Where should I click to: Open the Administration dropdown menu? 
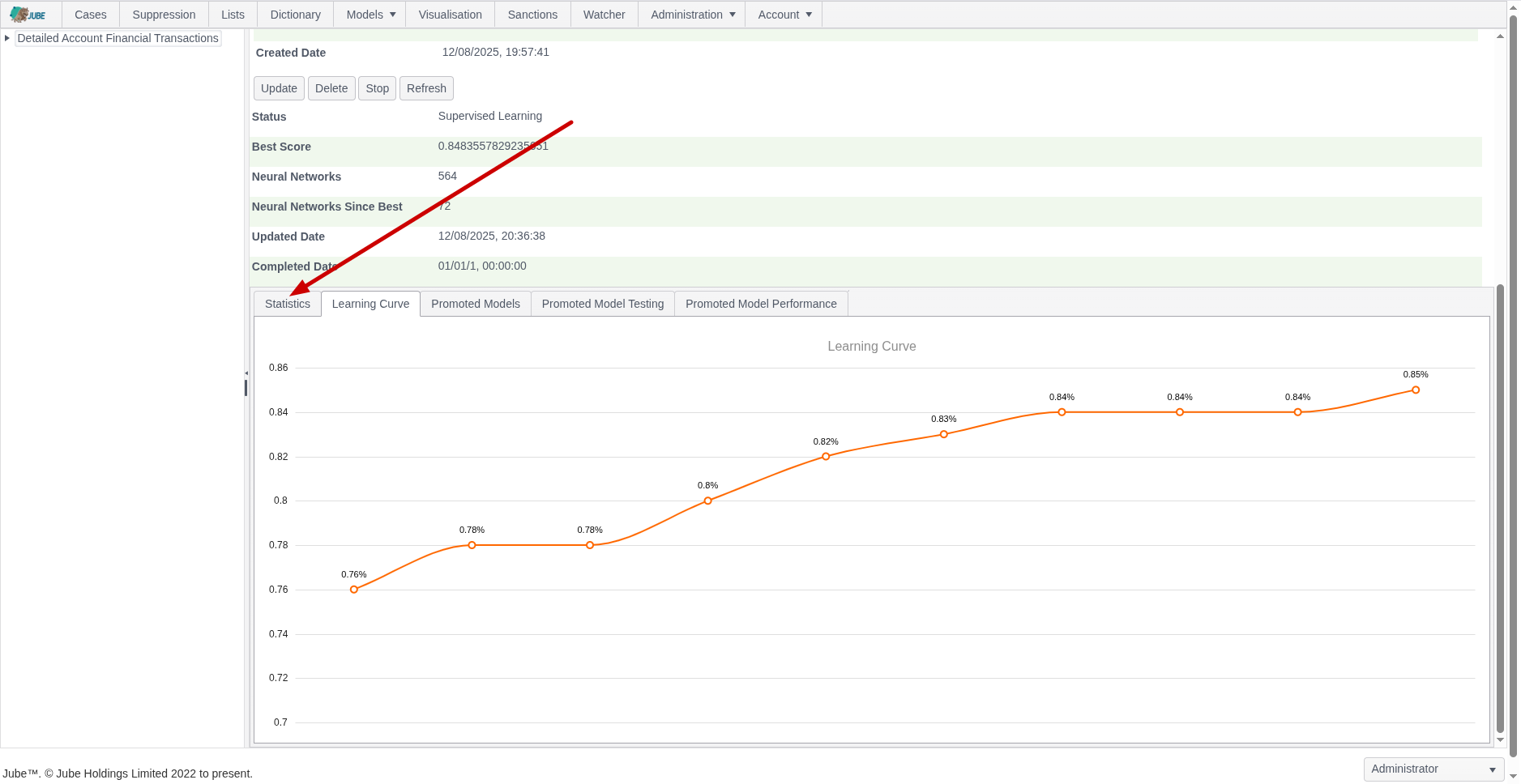pos(693,15)
